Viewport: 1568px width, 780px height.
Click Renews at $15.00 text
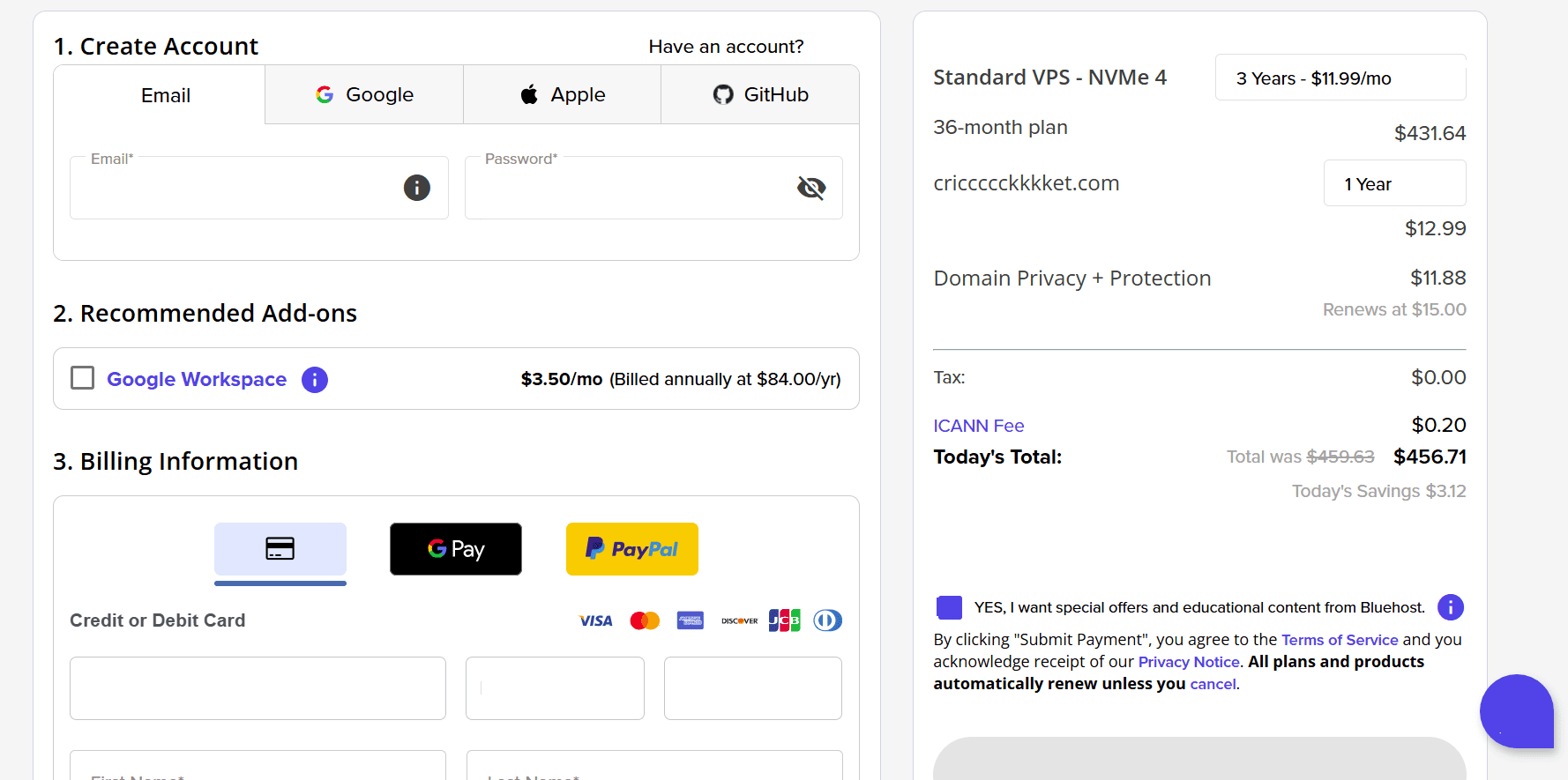(x=1394, y=309)
